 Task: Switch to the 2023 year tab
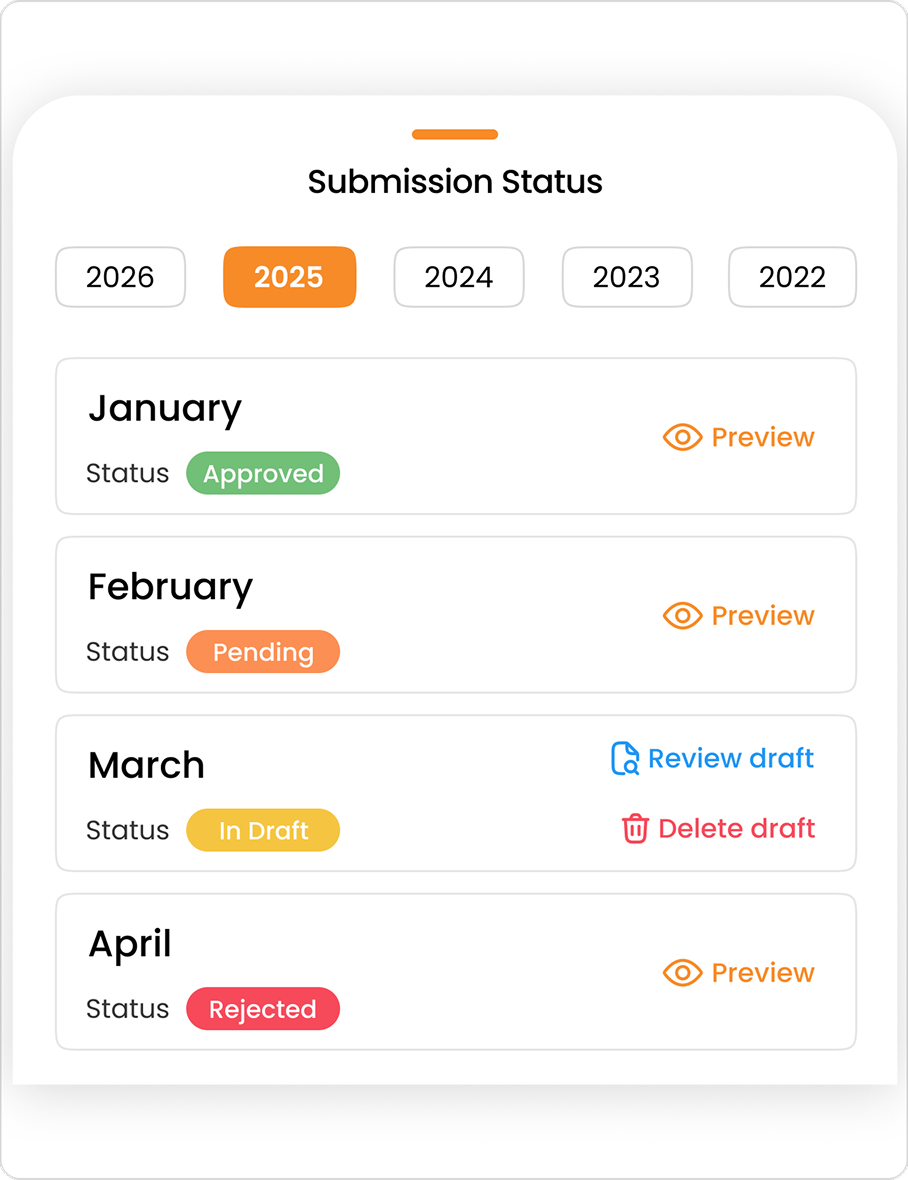click(627, 277)
